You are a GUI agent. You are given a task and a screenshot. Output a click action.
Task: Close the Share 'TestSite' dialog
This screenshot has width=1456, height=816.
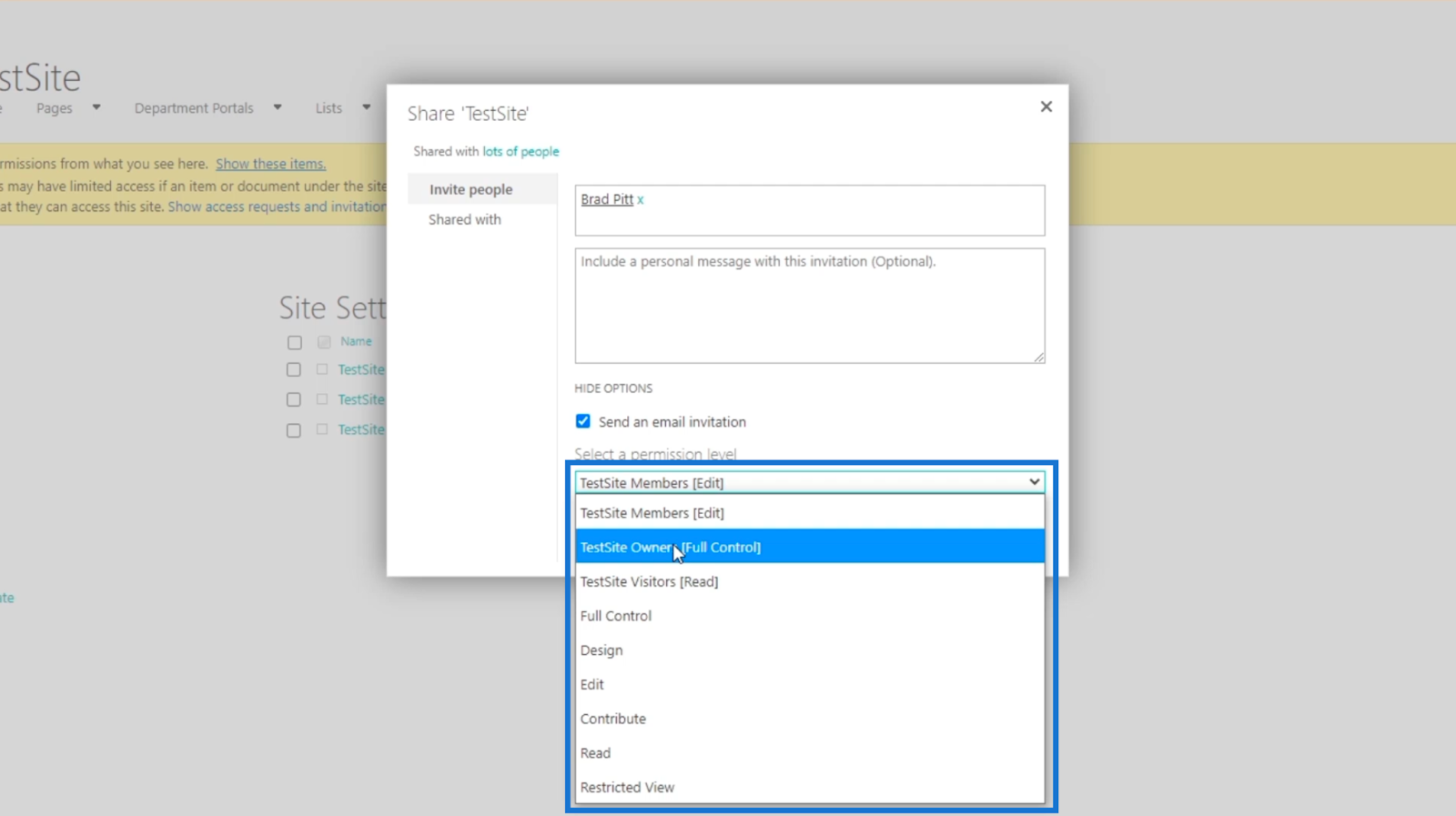click(x=1046, y=106)
